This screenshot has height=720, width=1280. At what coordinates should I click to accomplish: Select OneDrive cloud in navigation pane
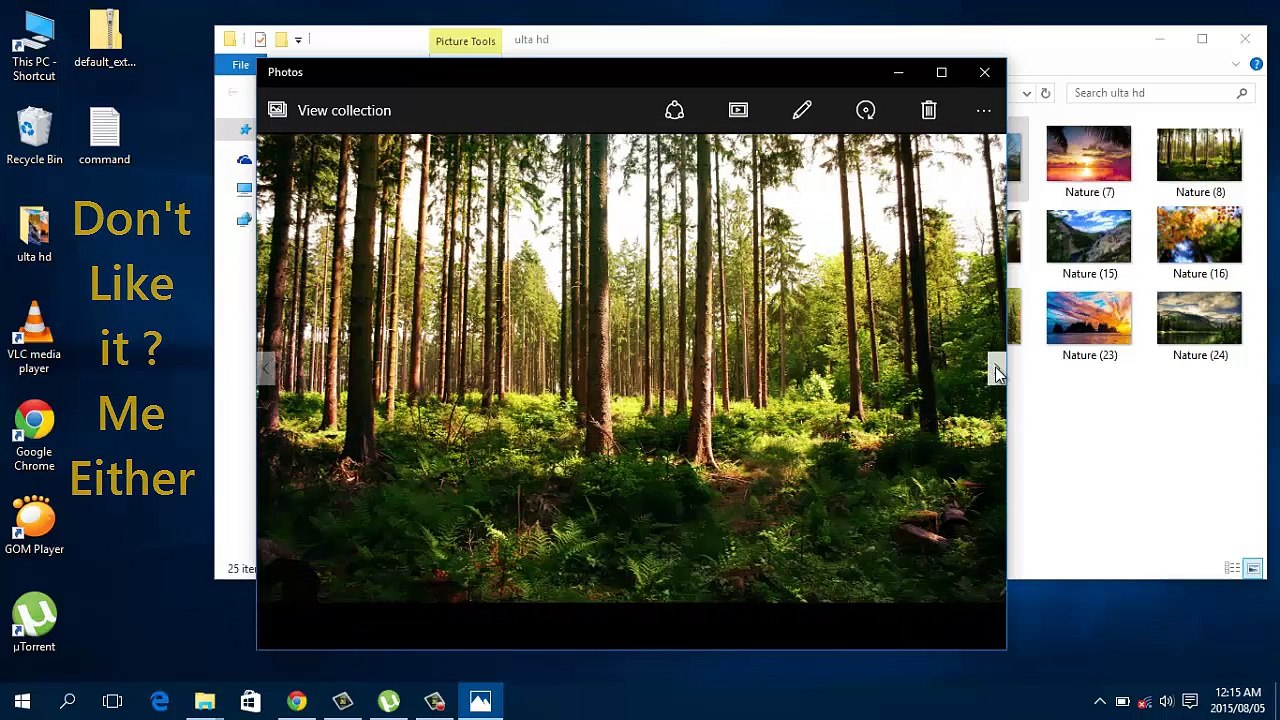[245, 160]
